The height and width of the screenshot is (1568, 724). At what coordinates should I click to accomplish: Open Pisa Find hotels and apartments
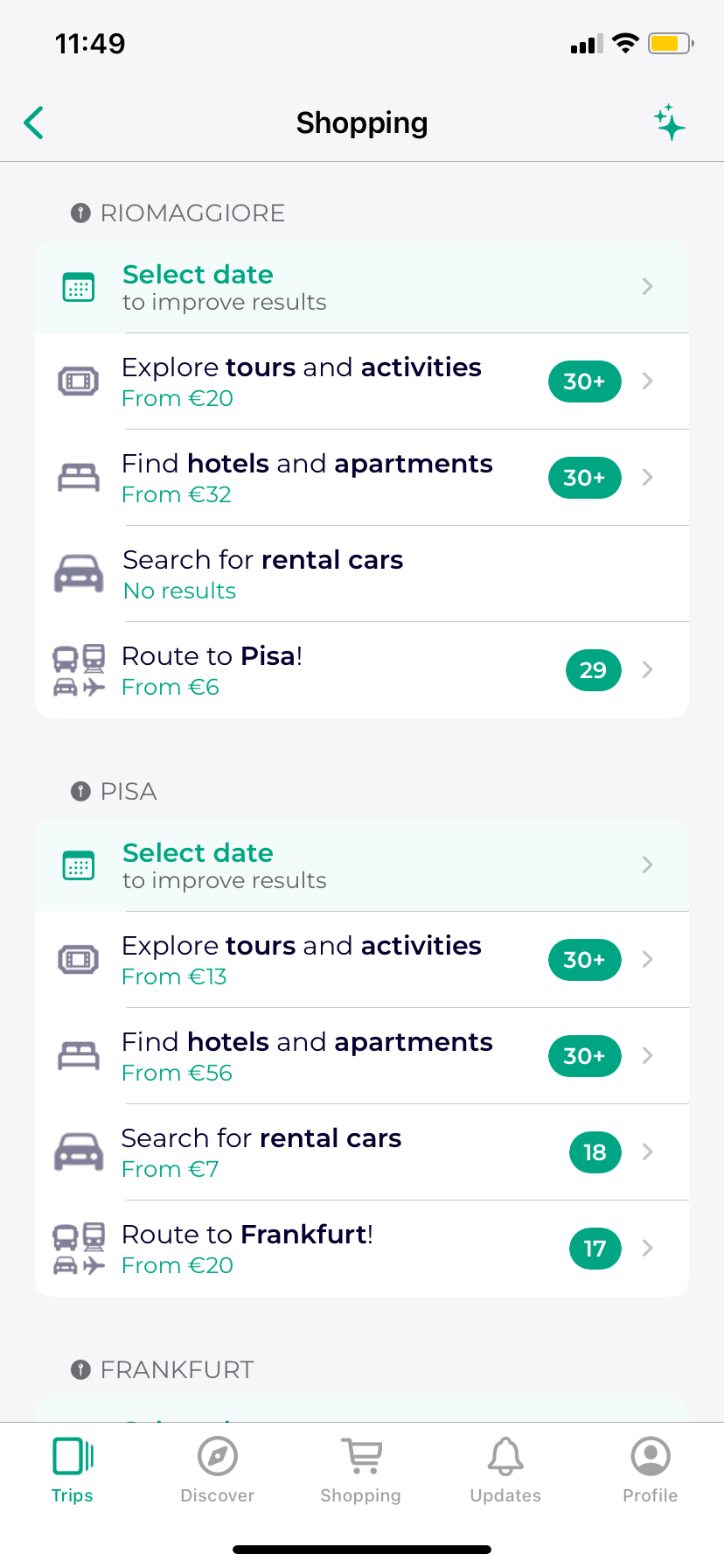(x=307, y=1056)
